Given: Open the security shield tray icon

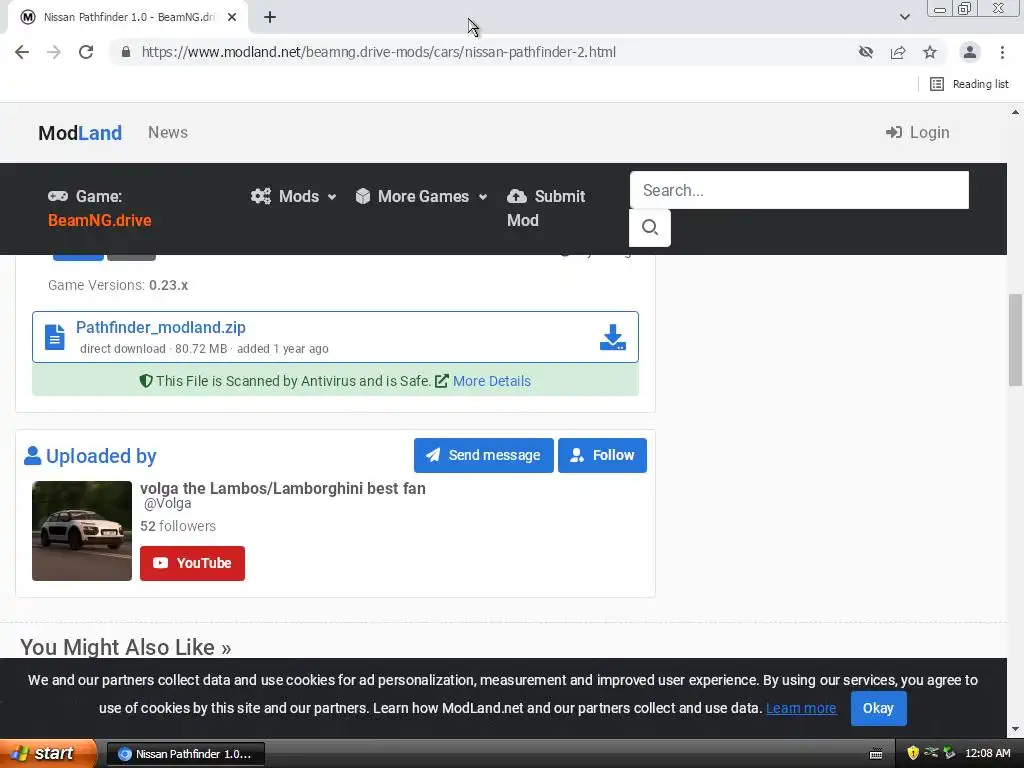Looking at the screenshot, I should (913, 754).
